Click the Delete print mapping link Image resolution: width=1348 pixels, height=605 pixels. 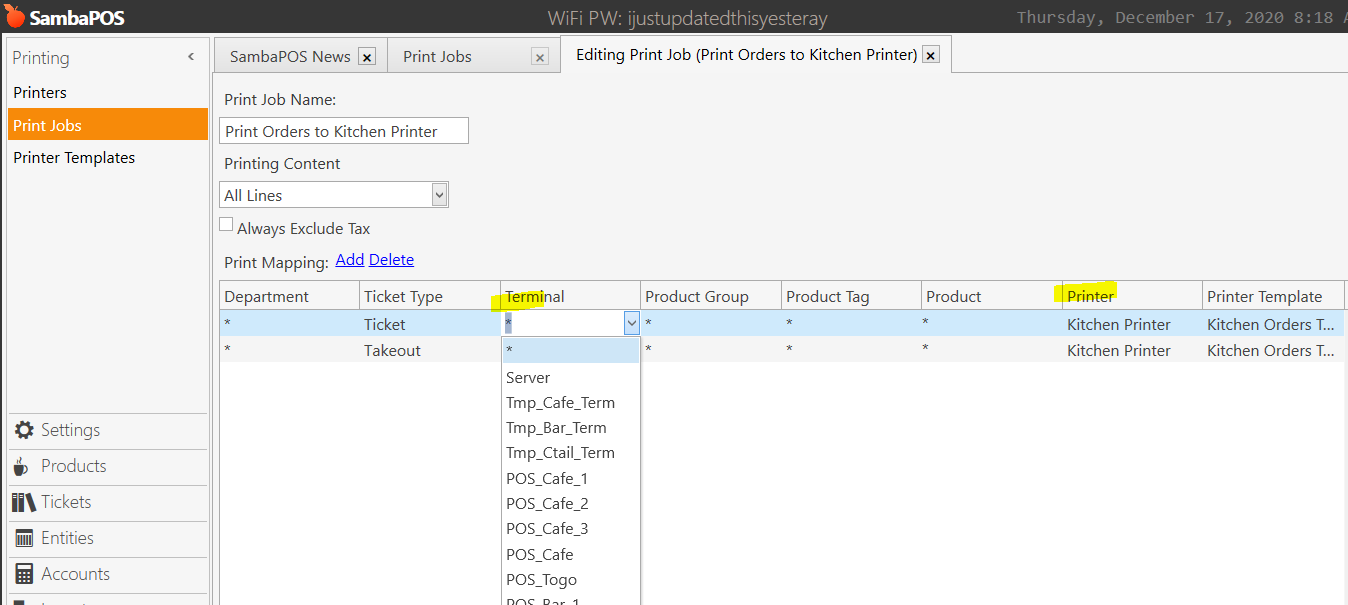391,260
